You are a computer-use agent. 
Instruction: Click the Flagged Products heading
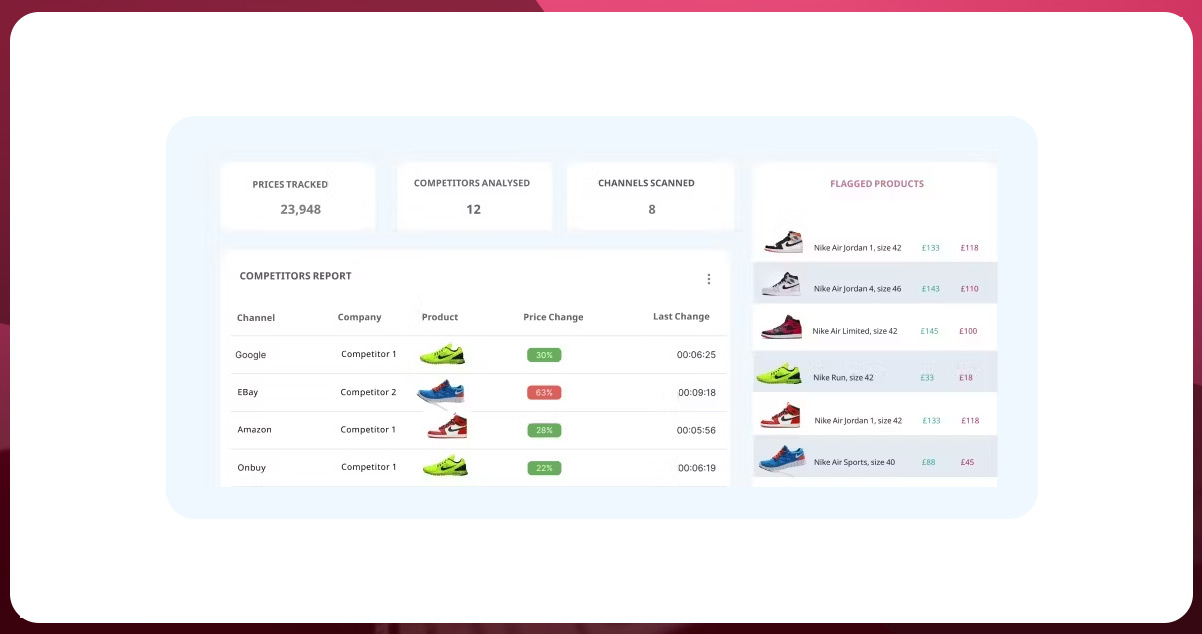(877, 184)
